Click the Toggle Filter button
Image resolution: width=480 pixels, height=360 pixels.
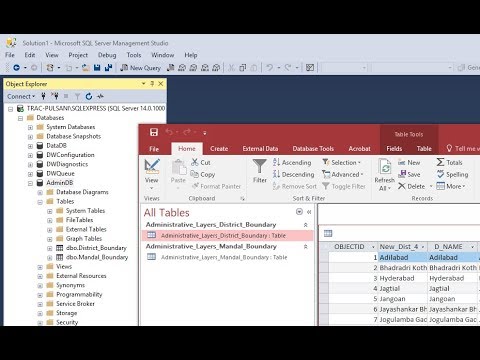click(344, 186)
